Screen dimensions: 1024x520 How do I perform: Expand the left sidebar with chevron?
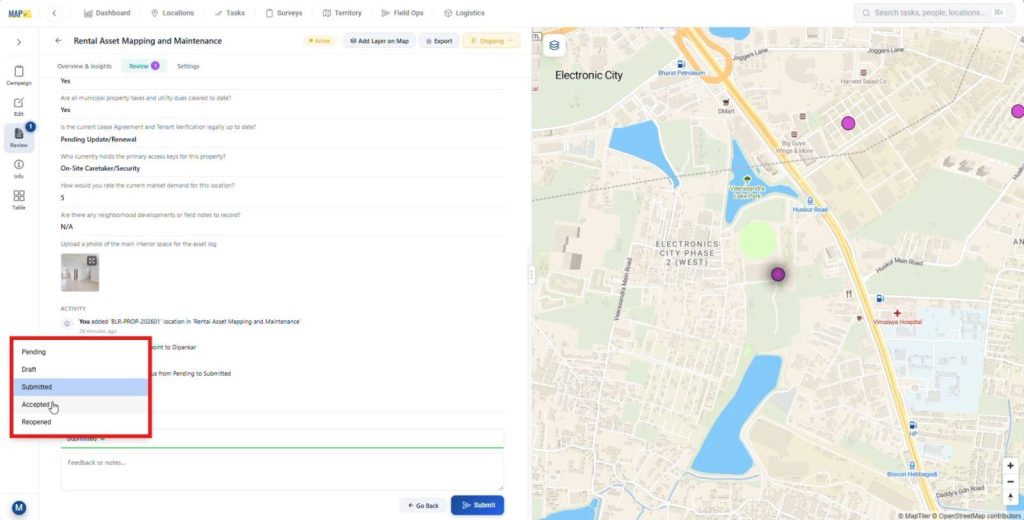click(19, 42)
